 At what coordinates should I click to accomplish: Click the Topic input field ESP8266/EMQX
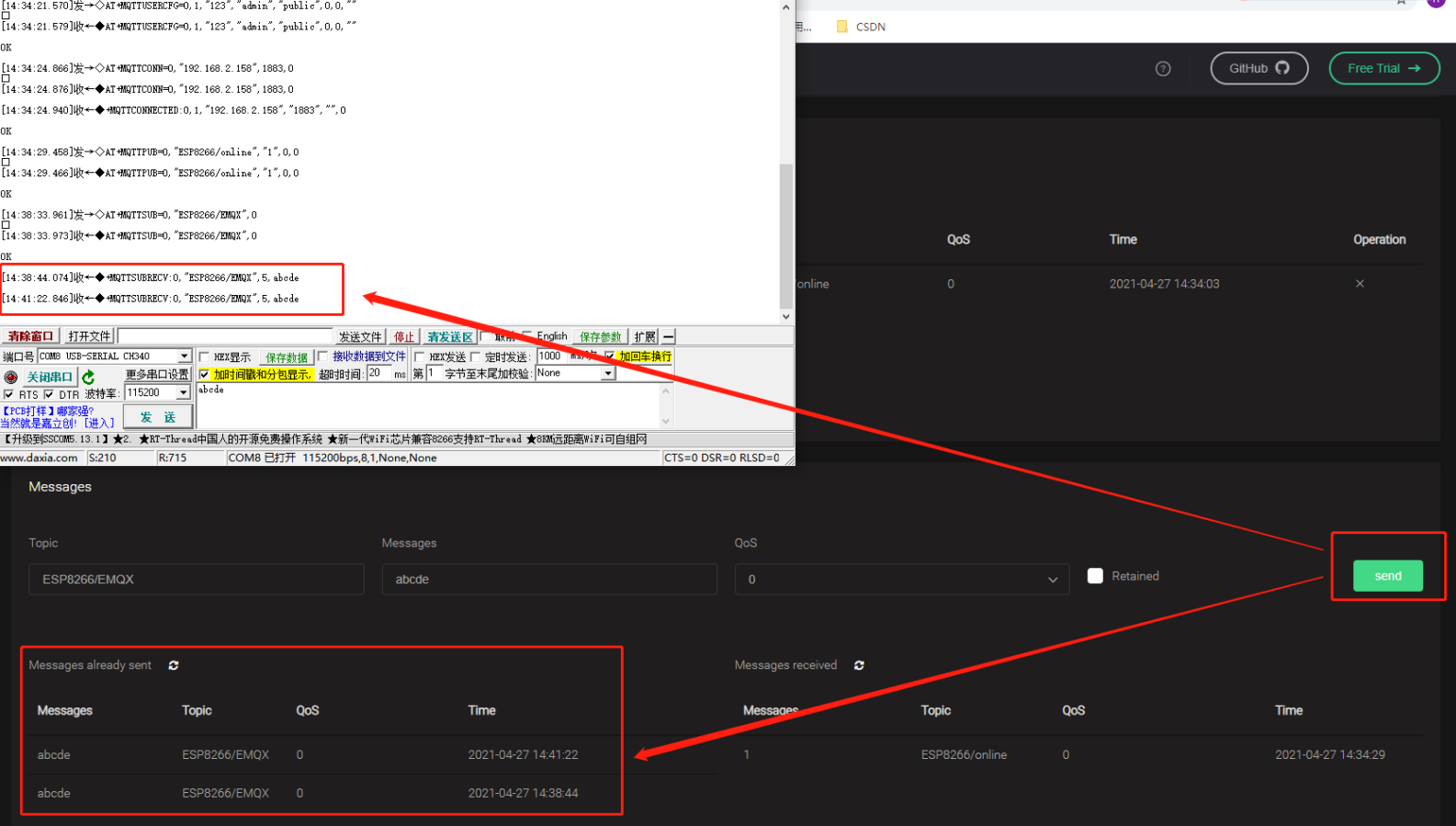[x=196, y=580]
